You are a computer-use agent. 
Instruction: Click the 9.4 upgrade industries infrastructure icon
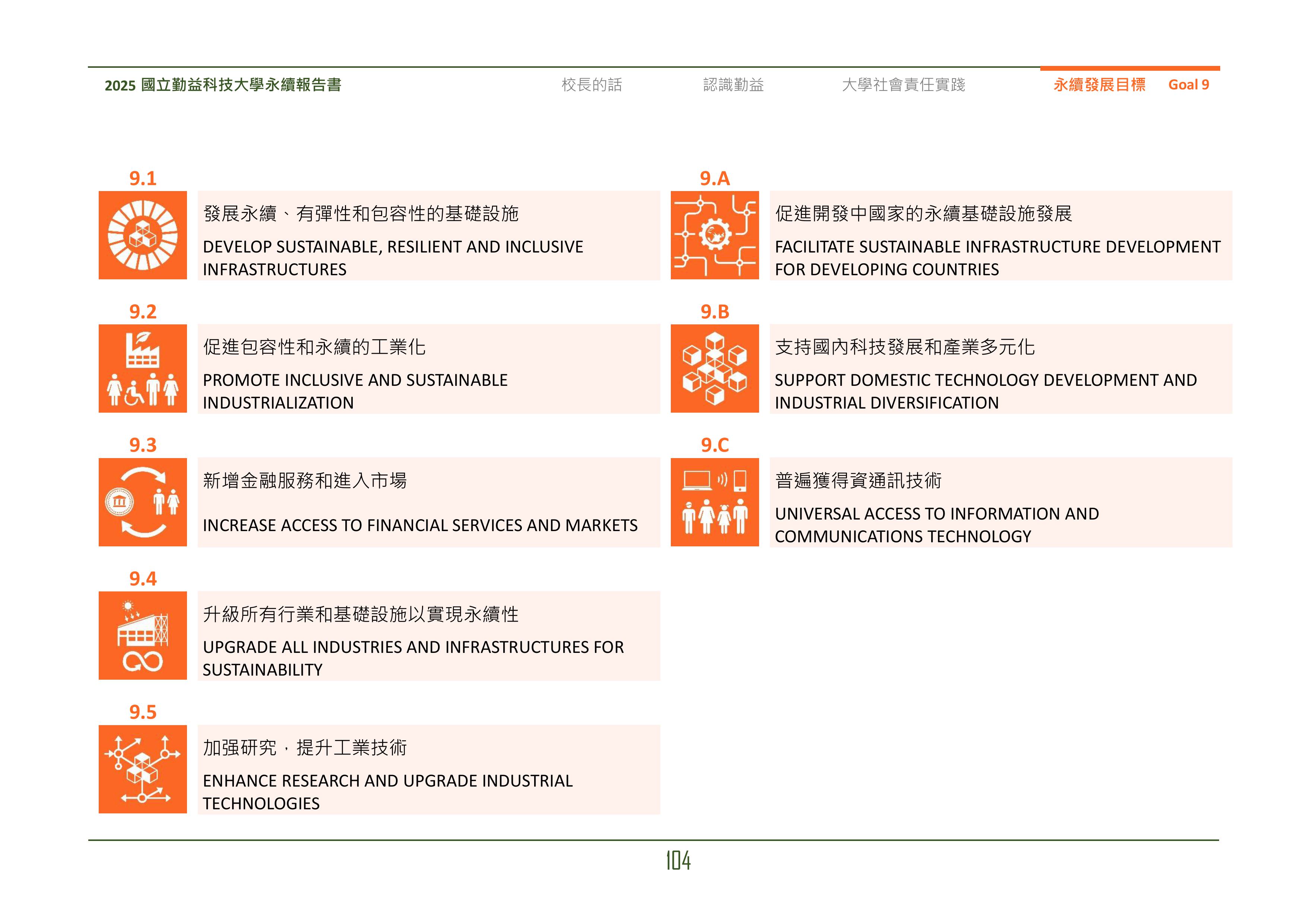[x=143, y=636]
